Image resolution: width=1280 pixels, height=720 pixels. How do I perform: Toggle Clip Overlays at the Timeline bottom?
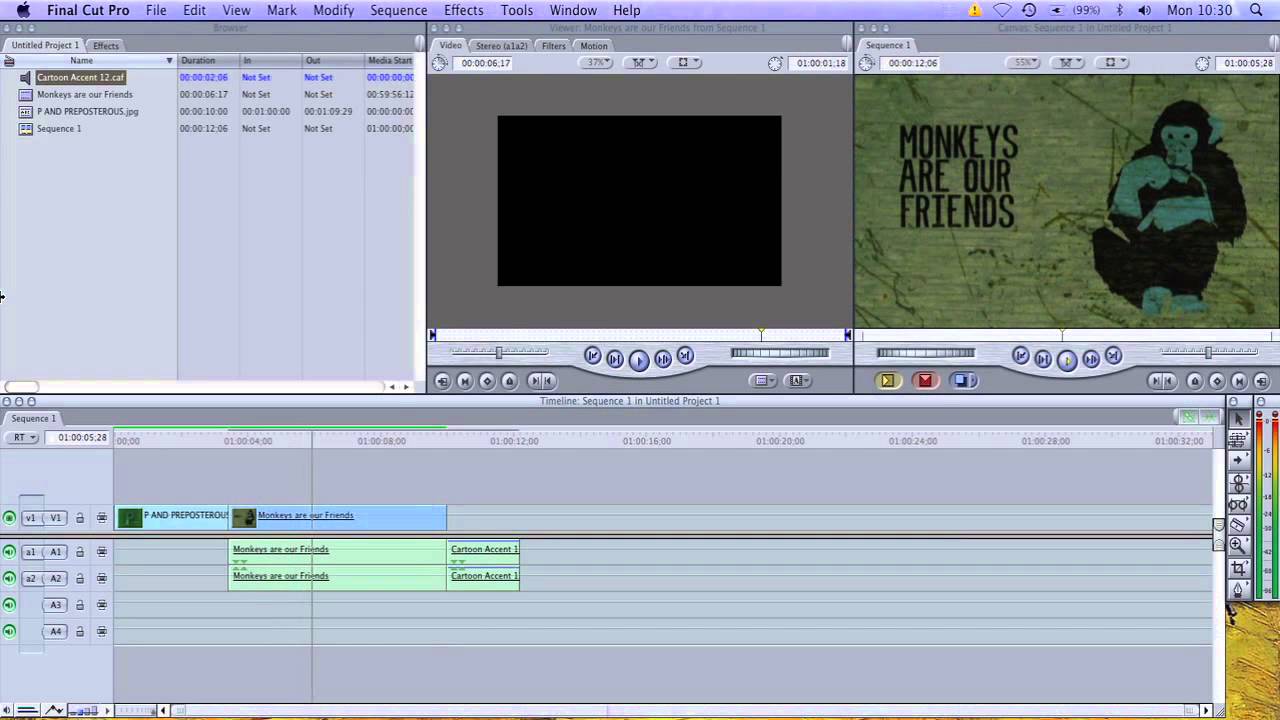[x=55, y=711]
